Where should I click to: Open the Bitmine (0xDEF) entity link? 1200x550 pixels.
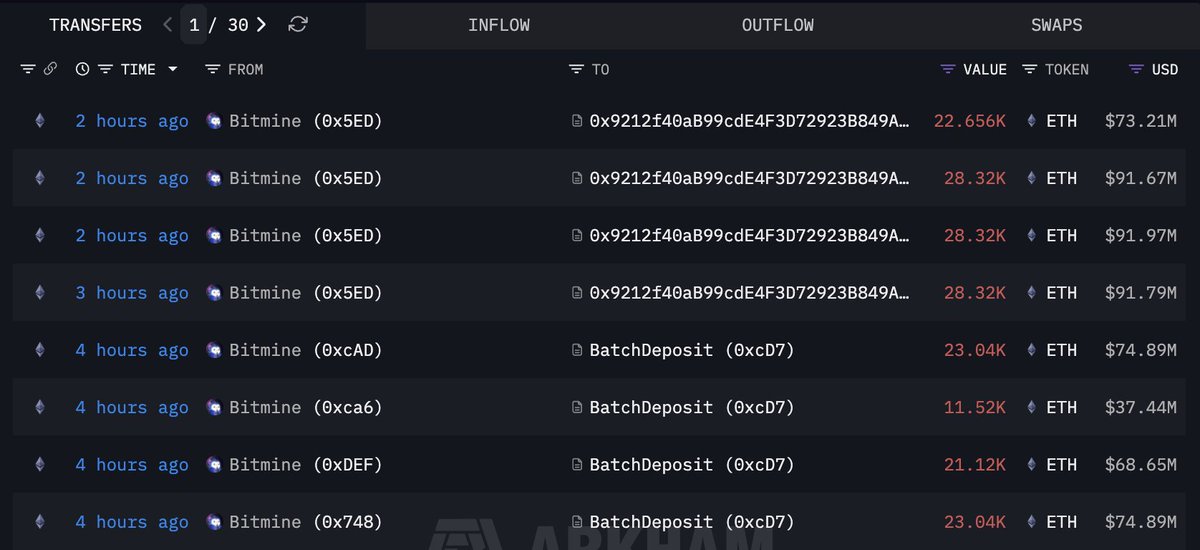(x=306, y=464)
